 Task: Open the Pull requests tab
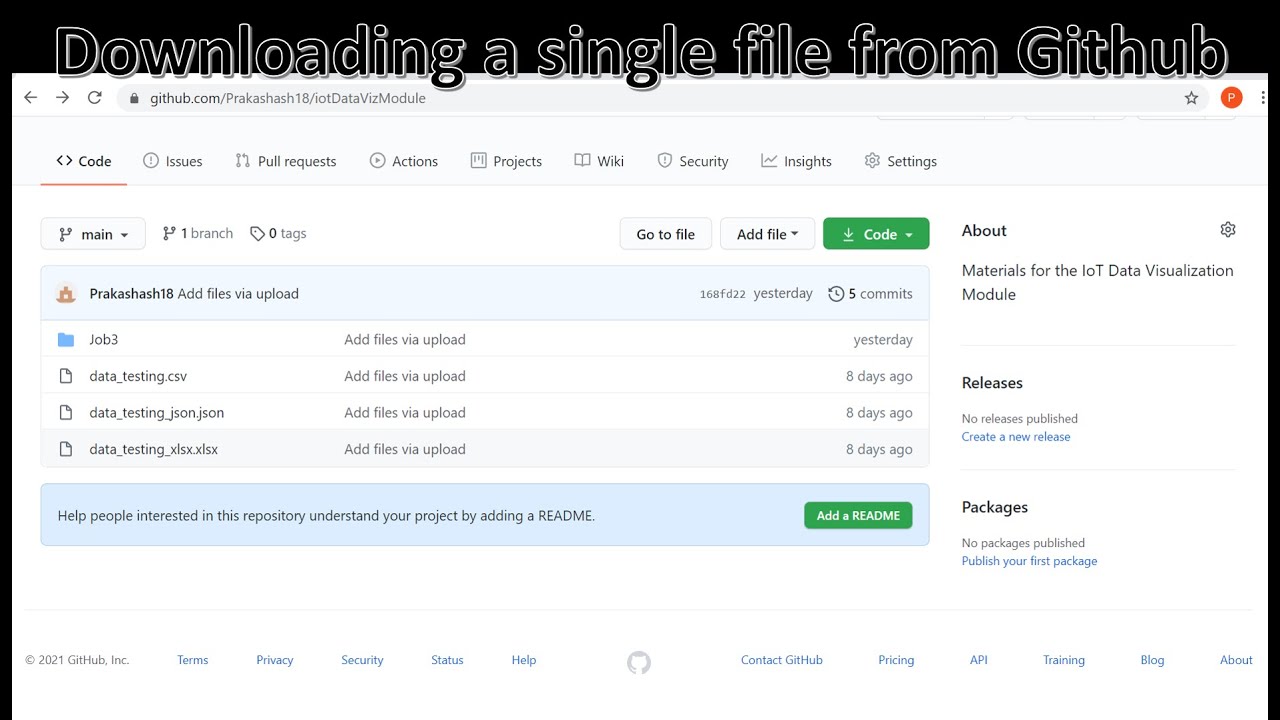coord(286,161)
